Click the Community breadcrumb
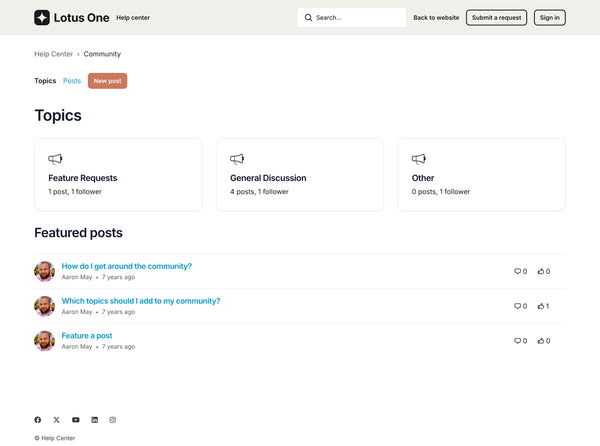 [102, 54]
